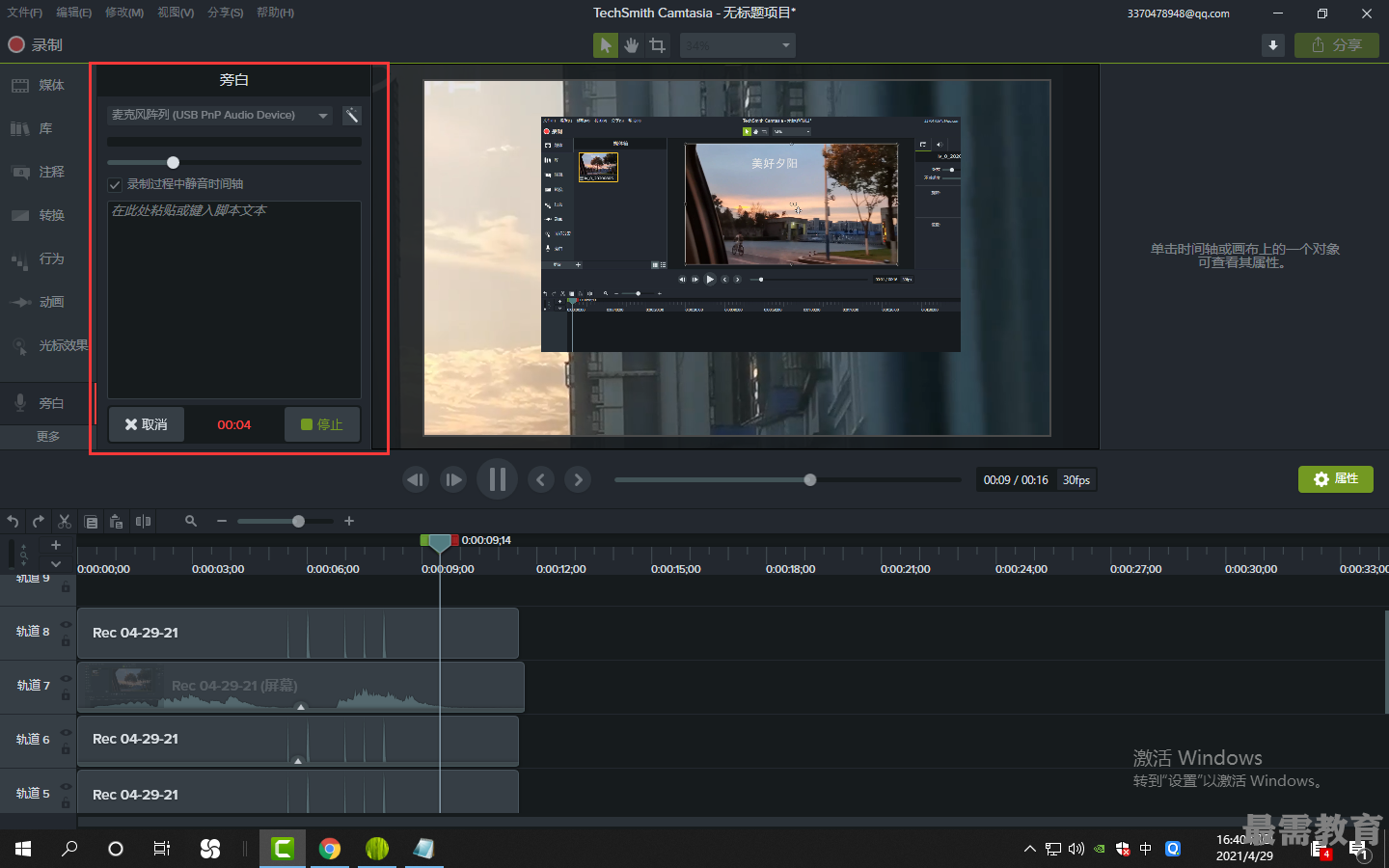Toggle the lock of 轨道 6
The height and width of the screenshot is (868, 1389).
coord(66,748)
